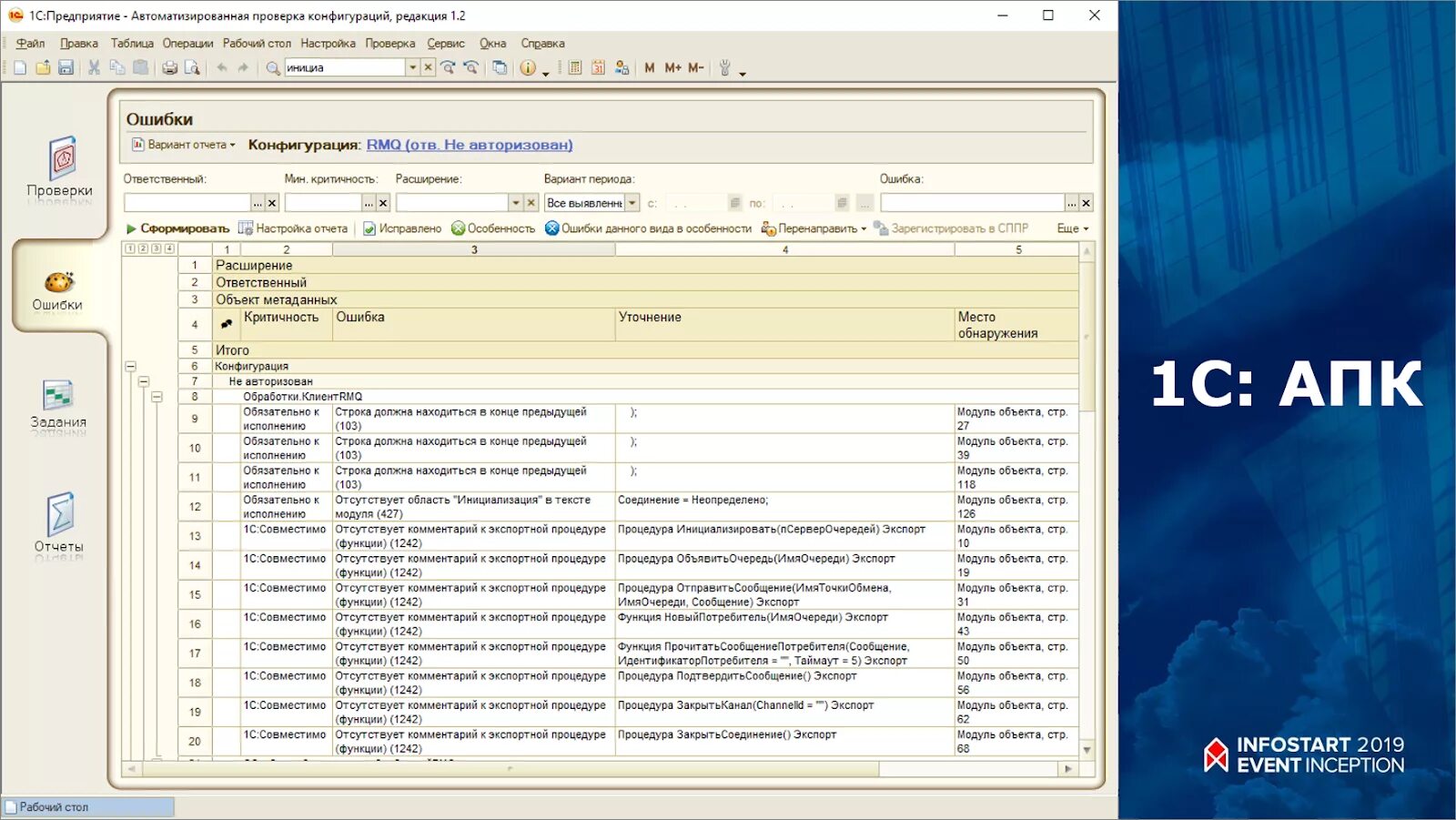This screenshot has height=820, width=1456.
Task: Open the Справка menu
Action: tap(542, 43)
